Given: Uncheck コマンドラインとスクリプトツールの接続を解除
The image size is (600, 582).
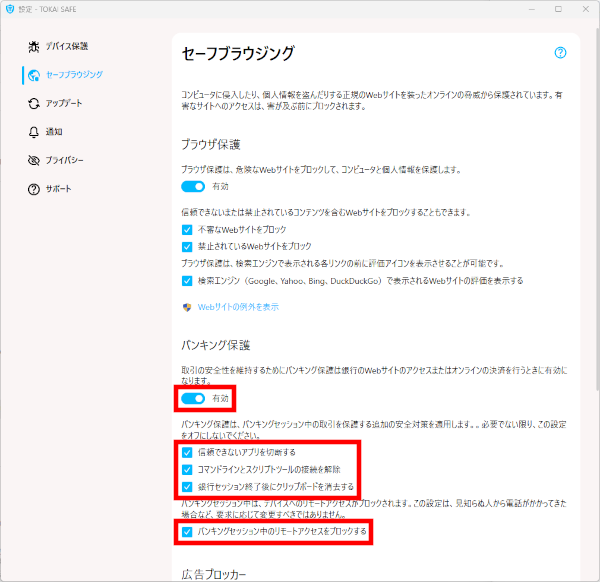Looking at the screenshot, I should pos(187,470).
